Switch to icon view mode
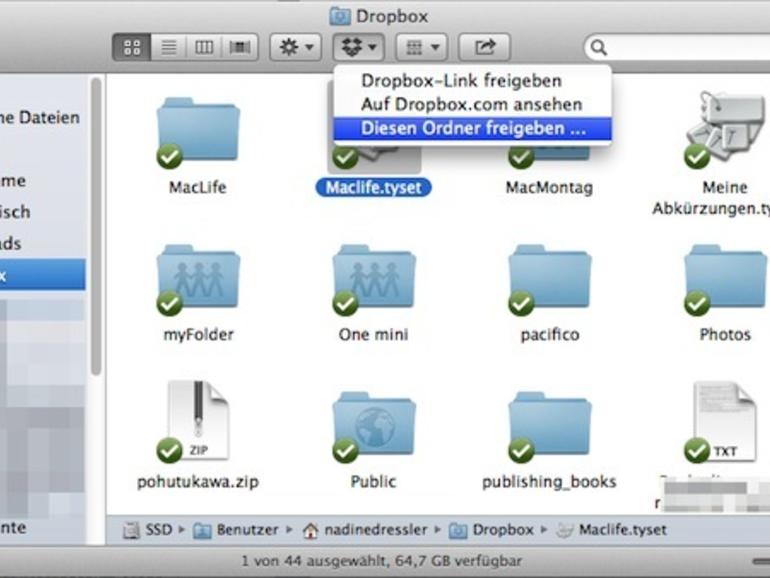Image resolution: width=770 pixels, height=578 pixels. [x=132, y=47]
